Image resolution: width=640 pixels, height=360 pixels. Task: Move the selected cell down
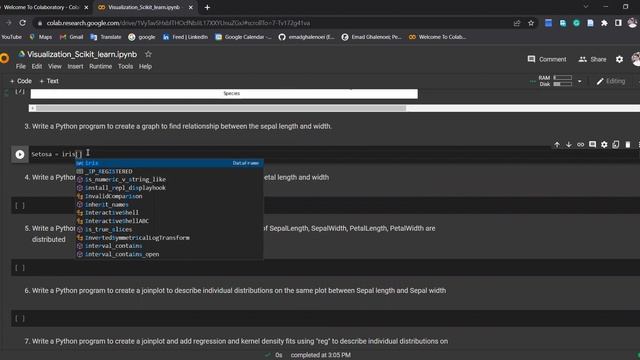pyautogui.click(x=569, y=144)
